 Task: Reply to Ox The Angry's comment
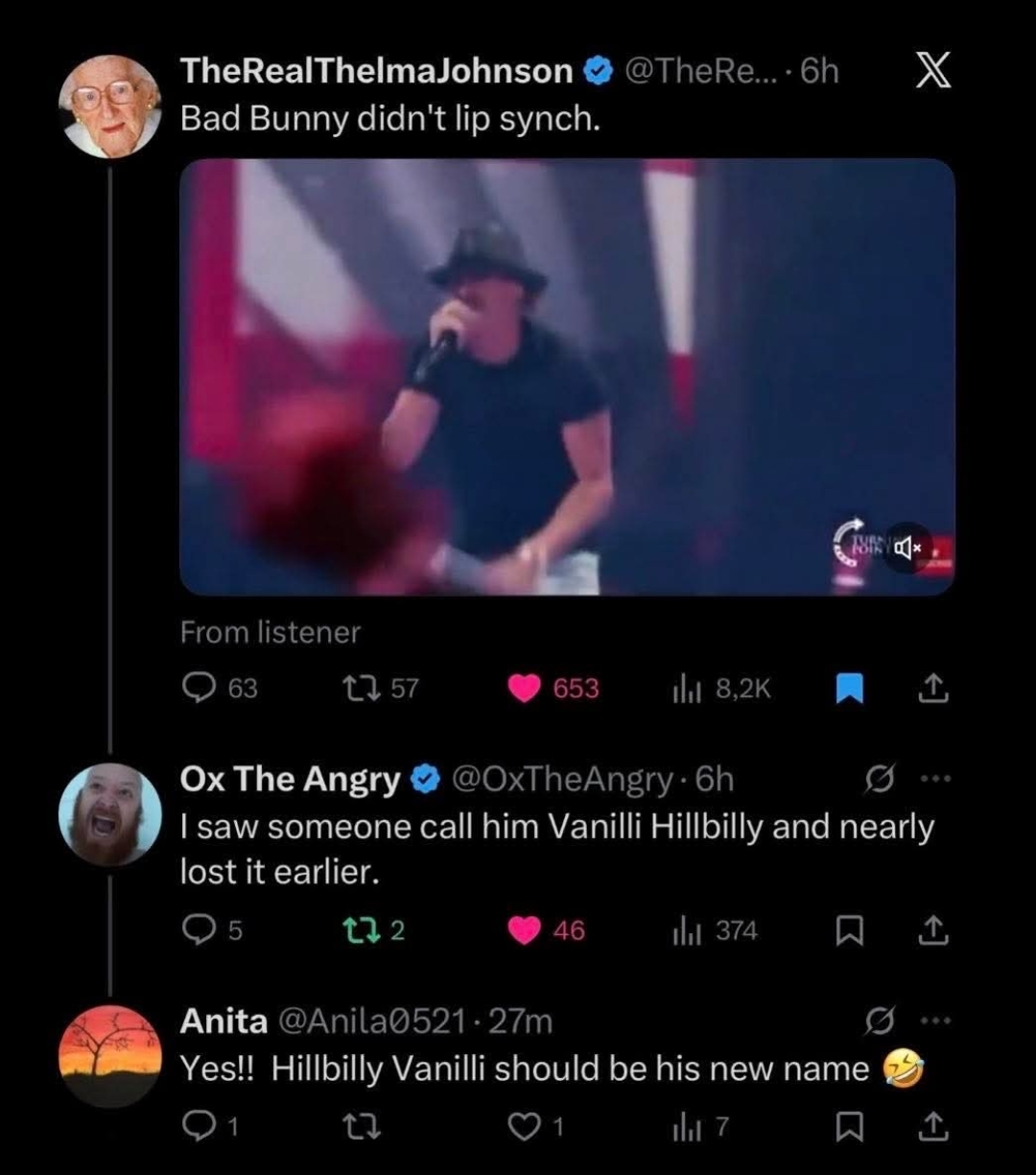(199, 930)
